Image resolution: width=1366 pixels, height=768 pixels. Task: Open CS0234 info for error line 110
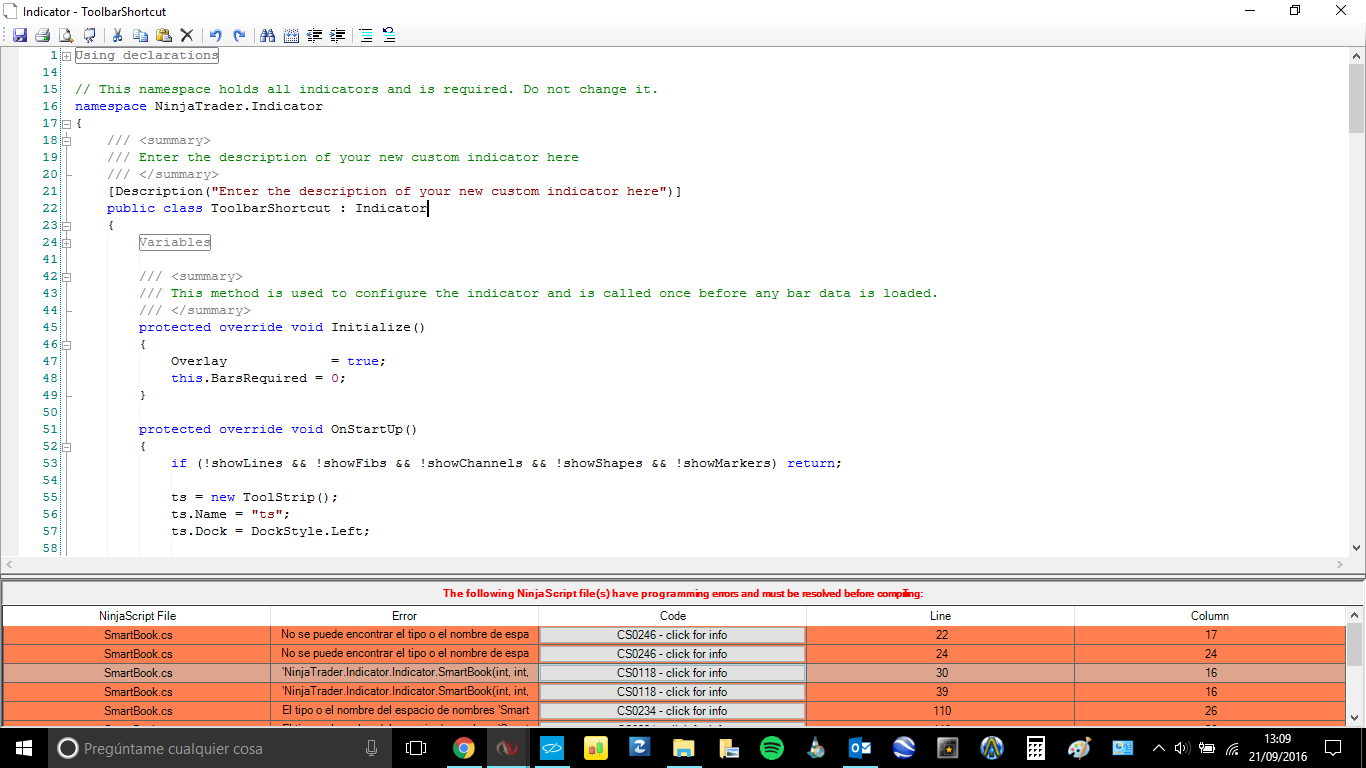(x=672, y=711)
